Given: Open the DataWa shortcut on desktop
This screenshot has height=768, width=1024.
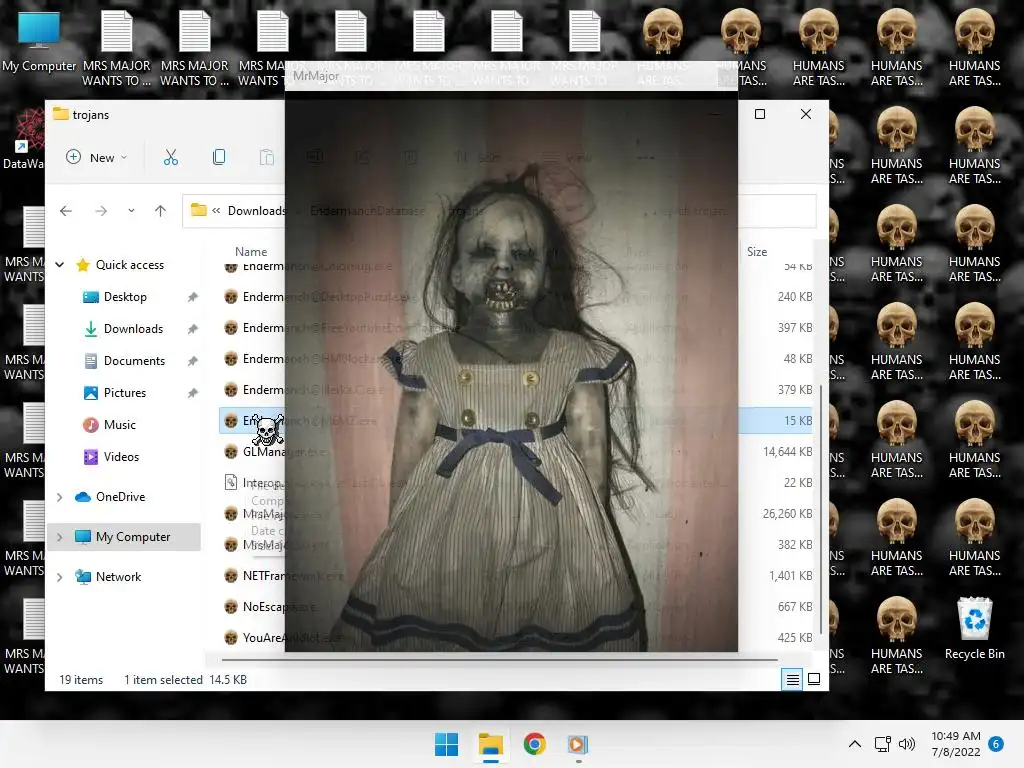Looking at the screenshot, I should coord(24,139).
